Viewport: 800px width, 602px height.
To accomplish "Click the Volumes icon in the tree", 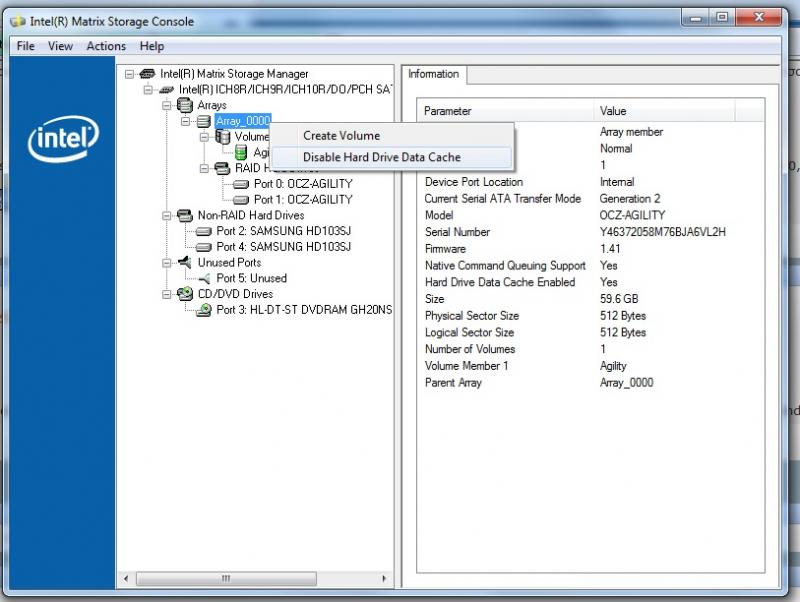I will tap(222, 137).
